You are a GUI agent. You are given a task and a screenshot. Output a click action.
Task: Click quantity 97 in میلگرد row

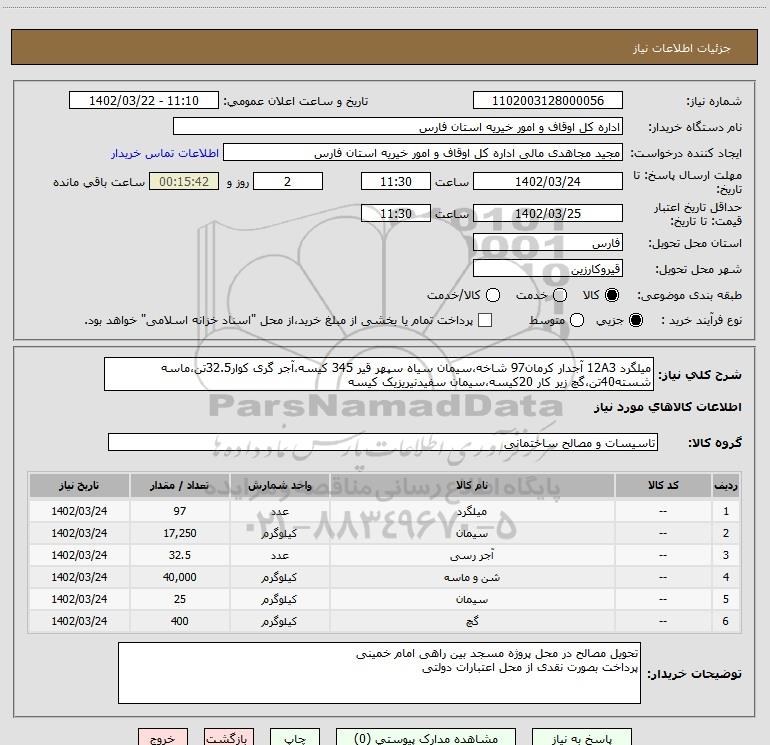[x=179, y=511]
